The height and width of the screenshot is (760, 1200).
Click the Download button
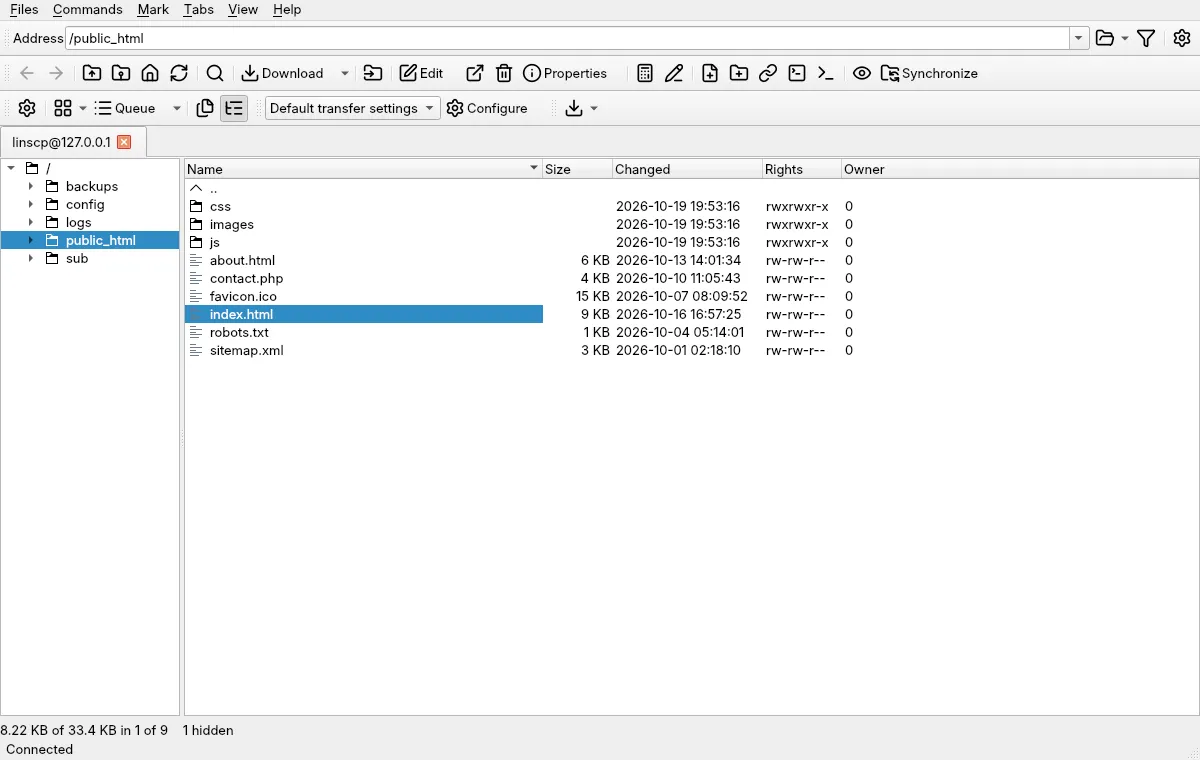(283, 73)
